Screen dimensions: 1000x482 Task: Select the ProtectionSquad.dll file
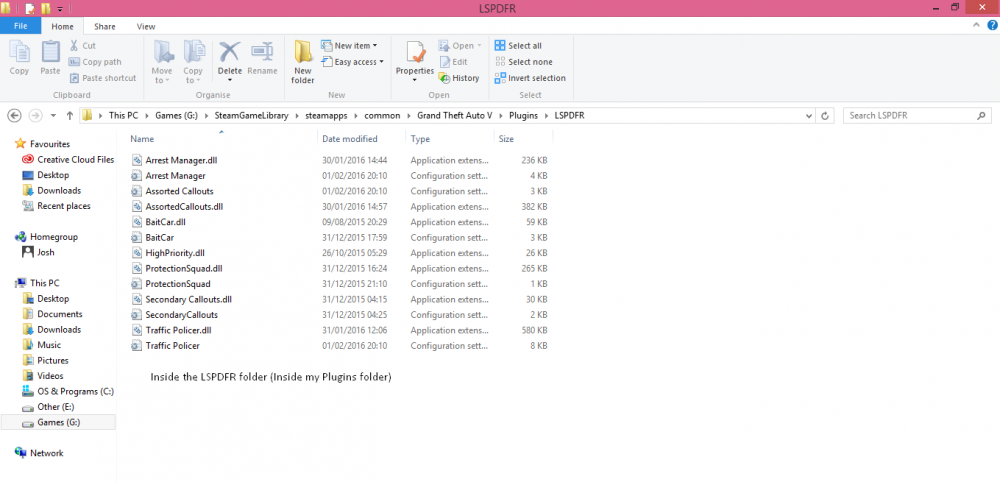[x=177, y=268]
